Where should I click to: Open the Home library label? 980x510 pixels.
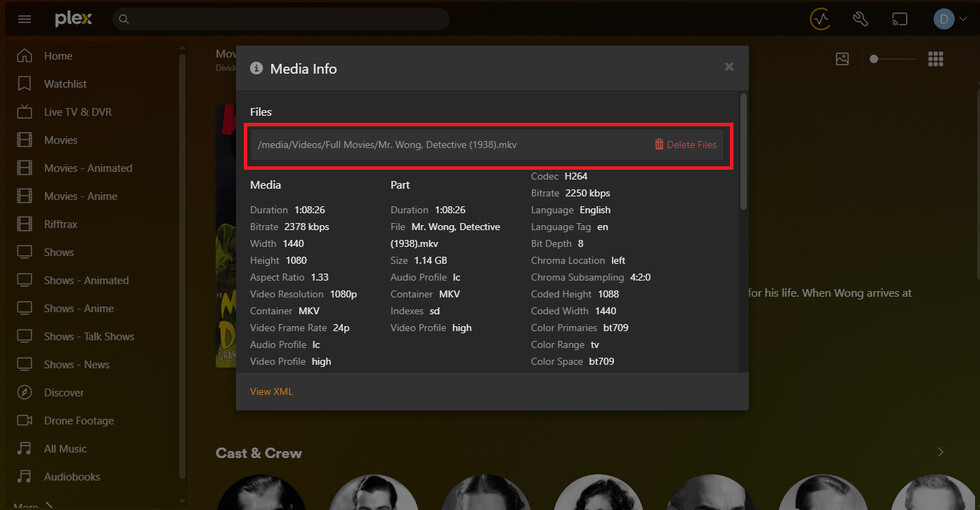click(58, 56)
